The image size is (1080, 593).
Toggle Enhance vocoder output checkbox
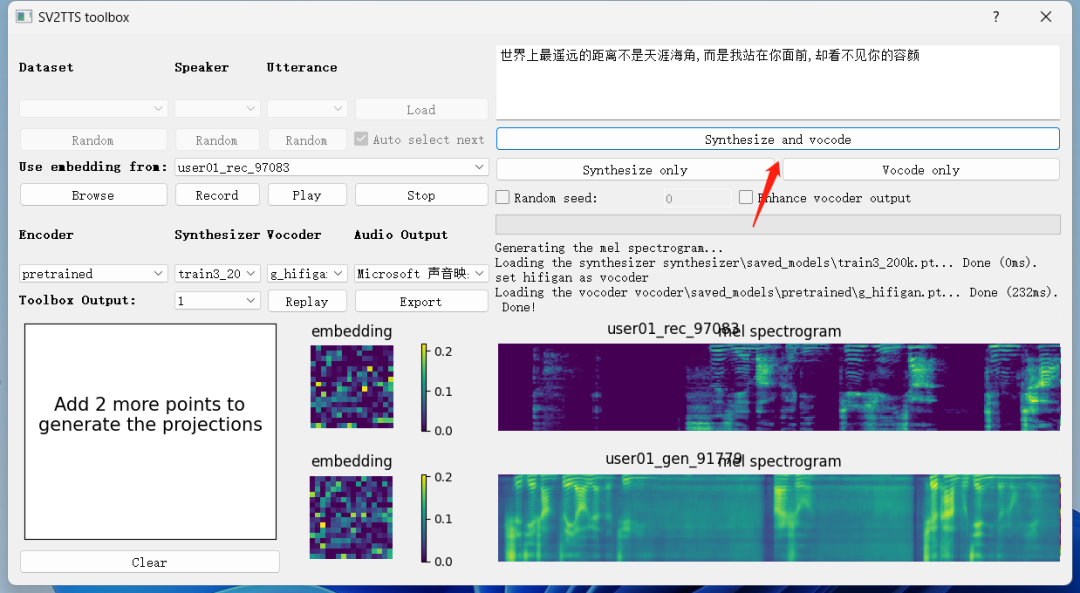[746, 198]
